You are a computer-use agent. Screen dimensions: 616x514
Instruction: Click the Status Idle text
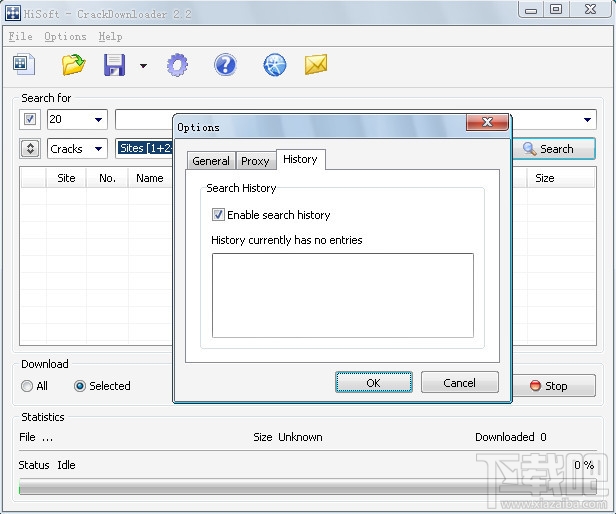[x=47, y=465]
